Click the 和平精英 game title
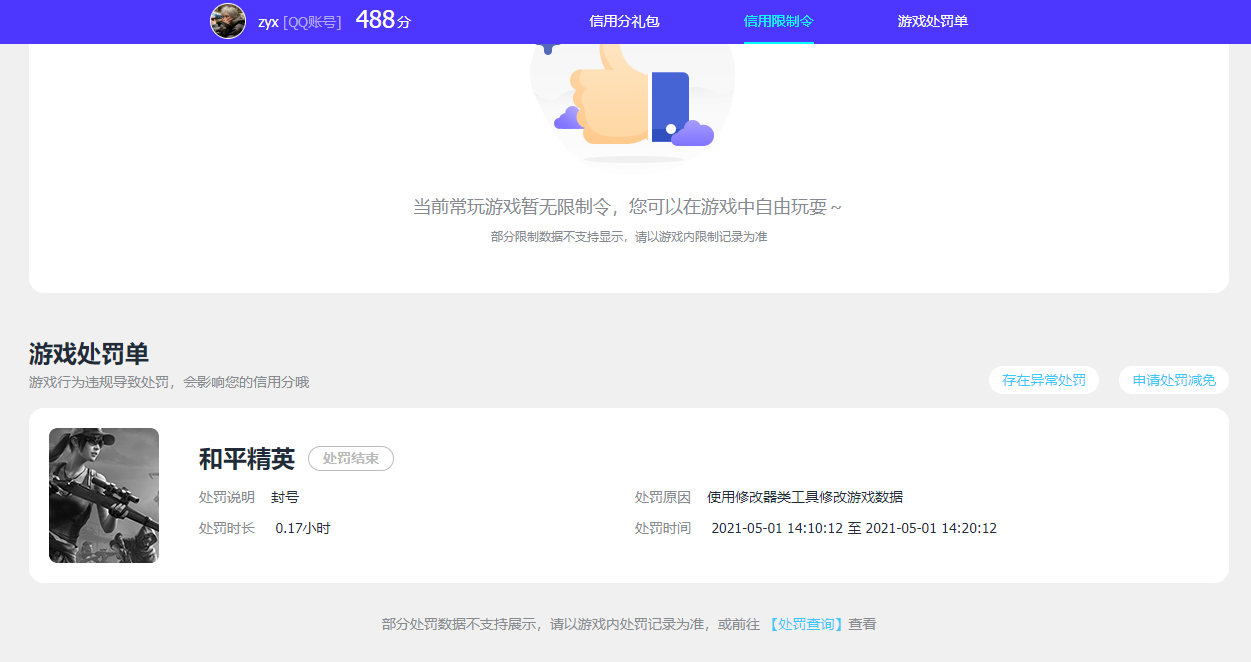This screenshot has width=1251, height=662. (x=247, y=458)
